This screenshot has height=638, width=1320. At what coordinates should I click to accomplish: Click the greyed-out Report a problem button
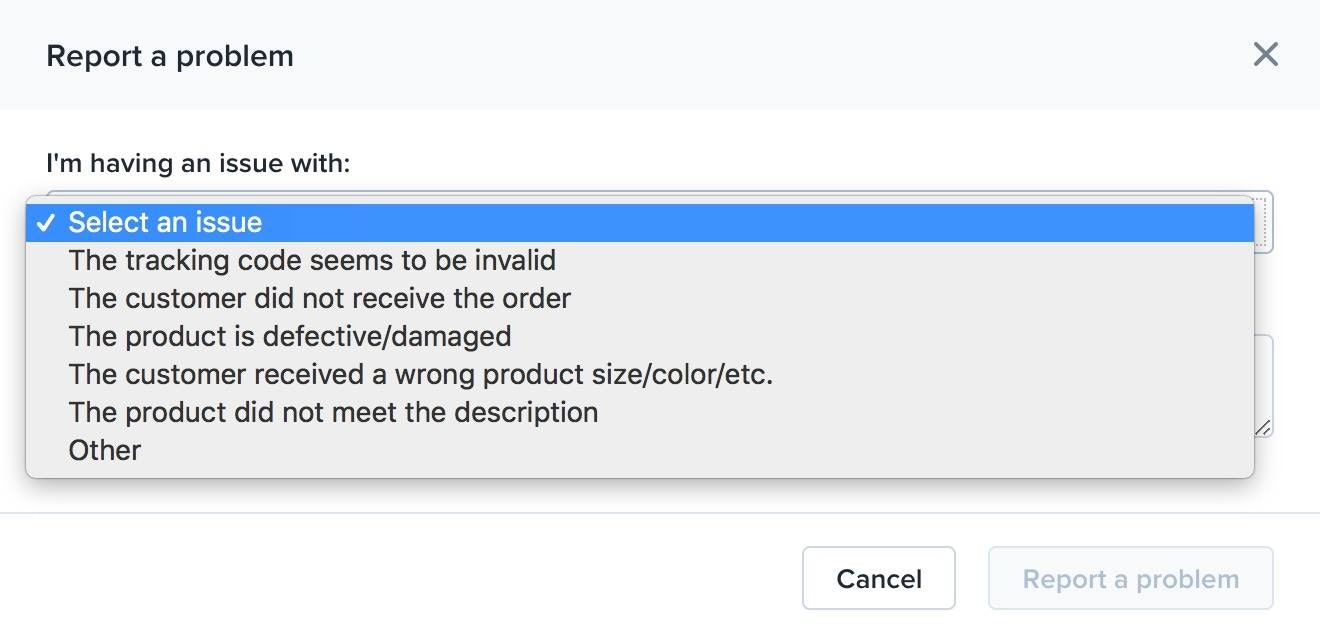tap(1130, 579)
